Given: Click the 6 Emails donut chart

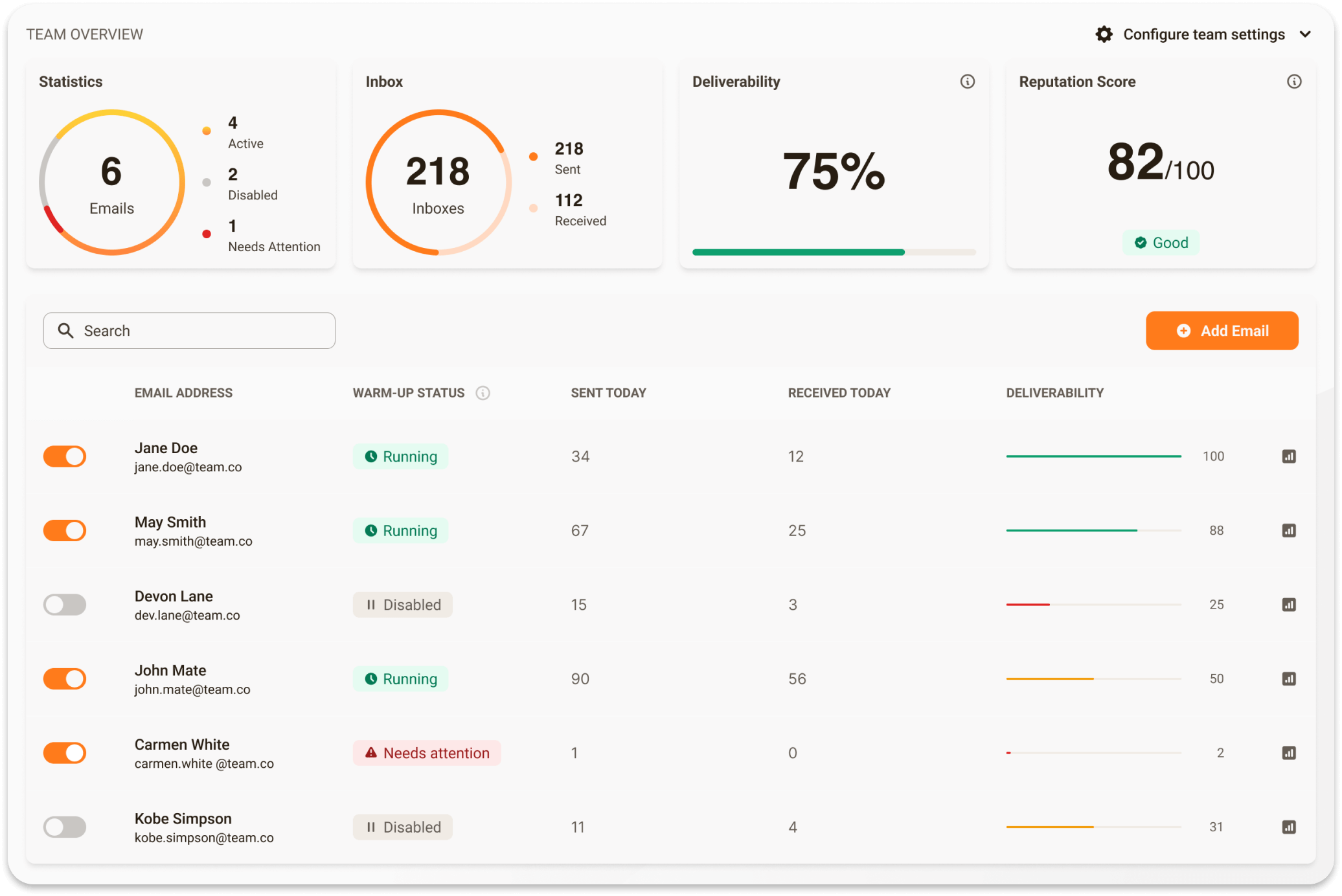Looking at the screenshot, I should 112,182.
